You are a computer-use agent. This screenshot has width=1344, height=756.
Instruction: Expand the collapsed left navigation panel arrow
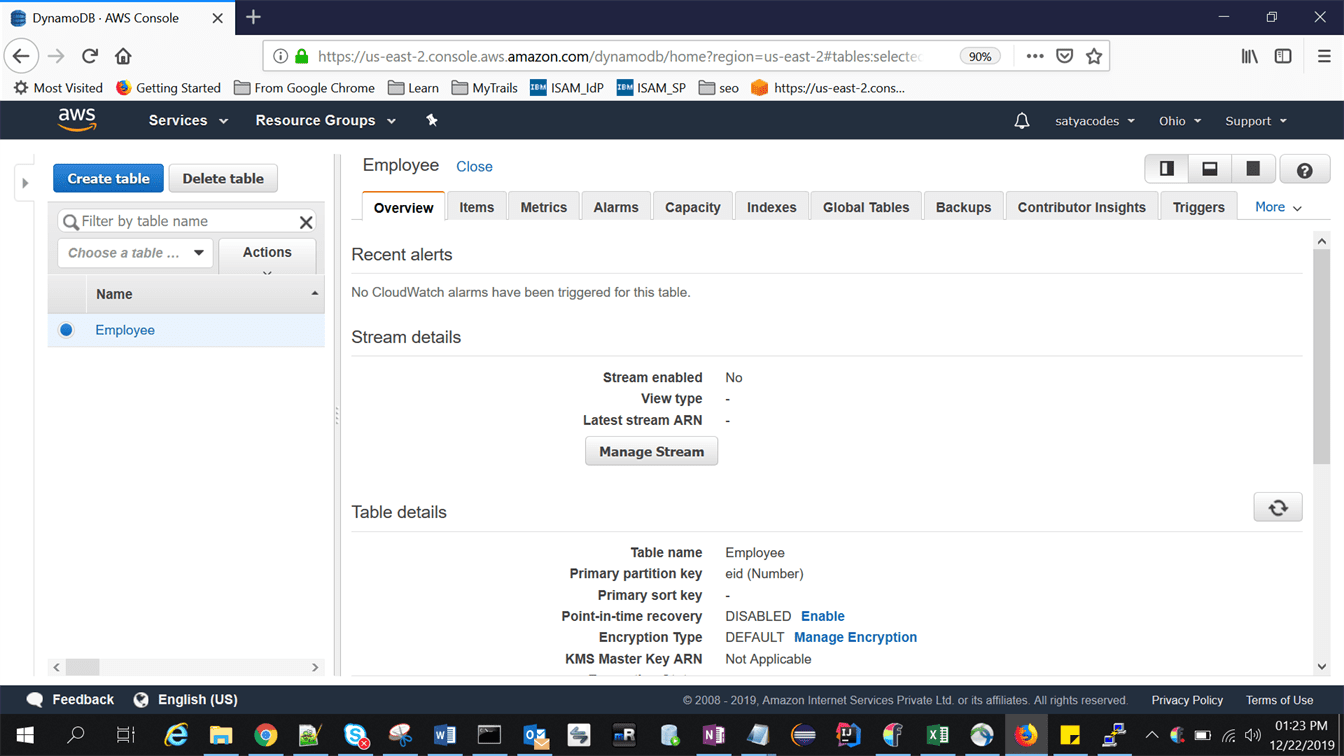[x=26, y=183]
